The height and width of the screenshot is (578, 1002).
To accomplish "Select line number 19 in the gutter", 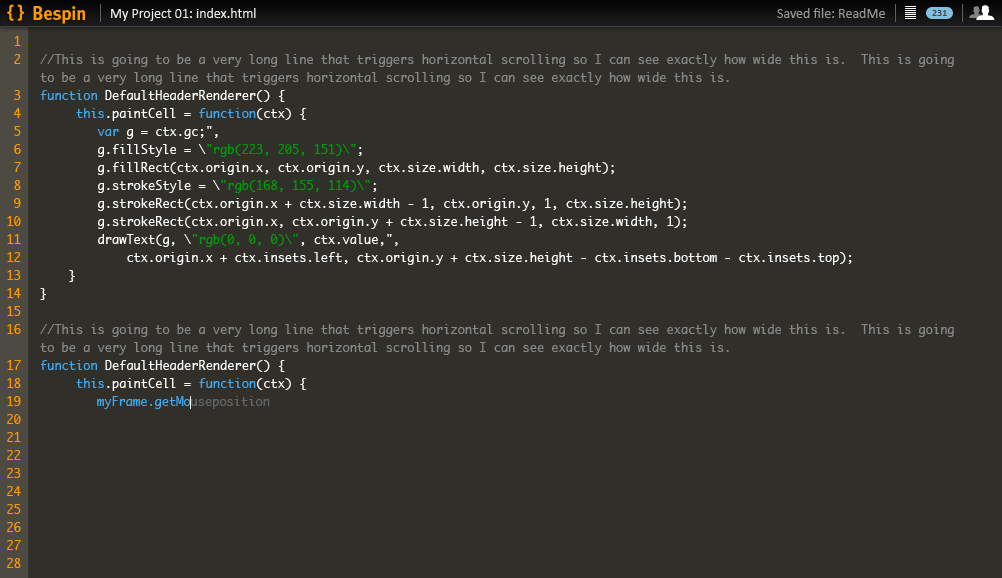I will click(14, 402).
